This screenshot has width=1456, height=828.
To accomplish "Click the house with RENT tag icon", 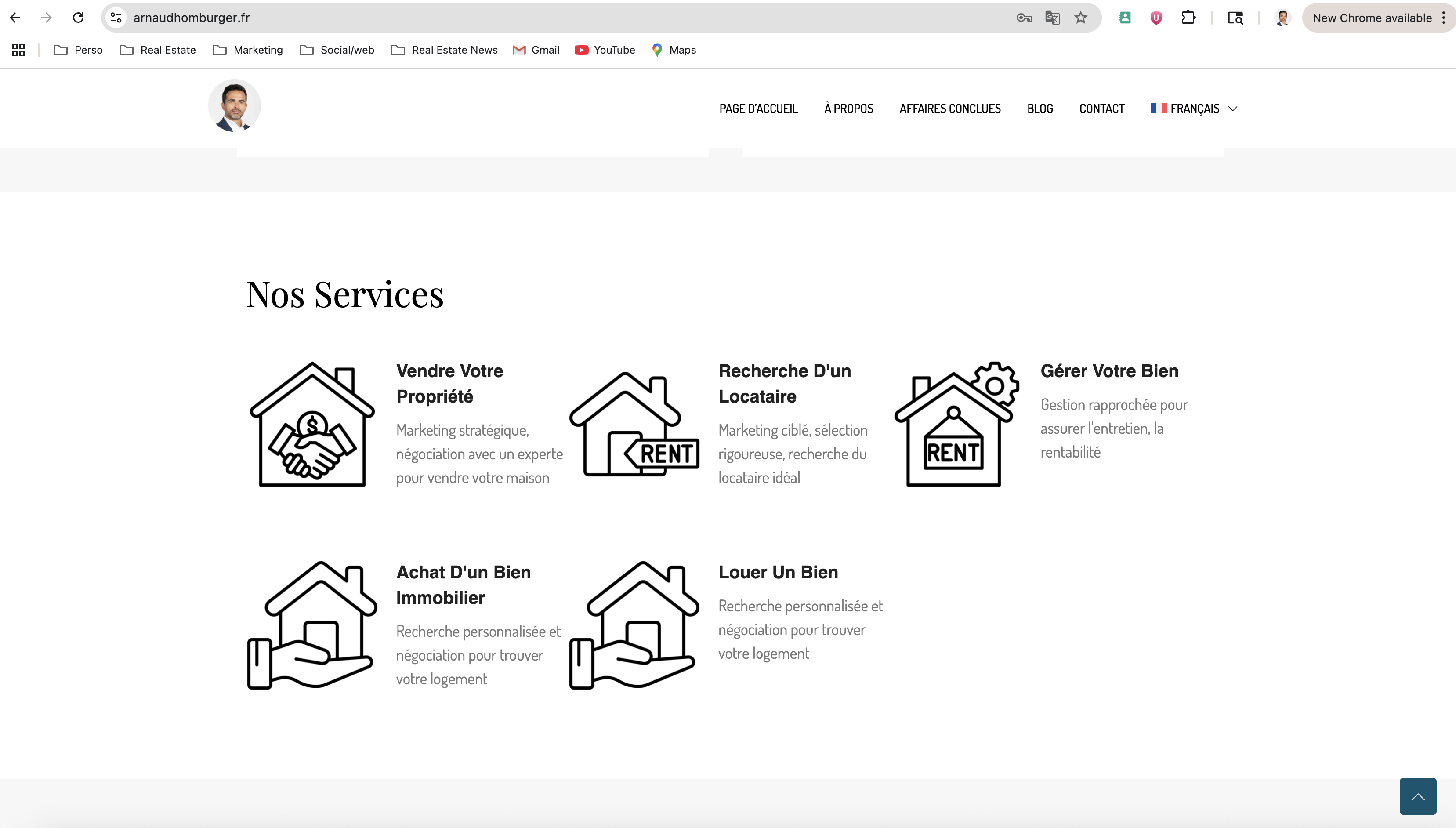I will (x=634, y=424).
